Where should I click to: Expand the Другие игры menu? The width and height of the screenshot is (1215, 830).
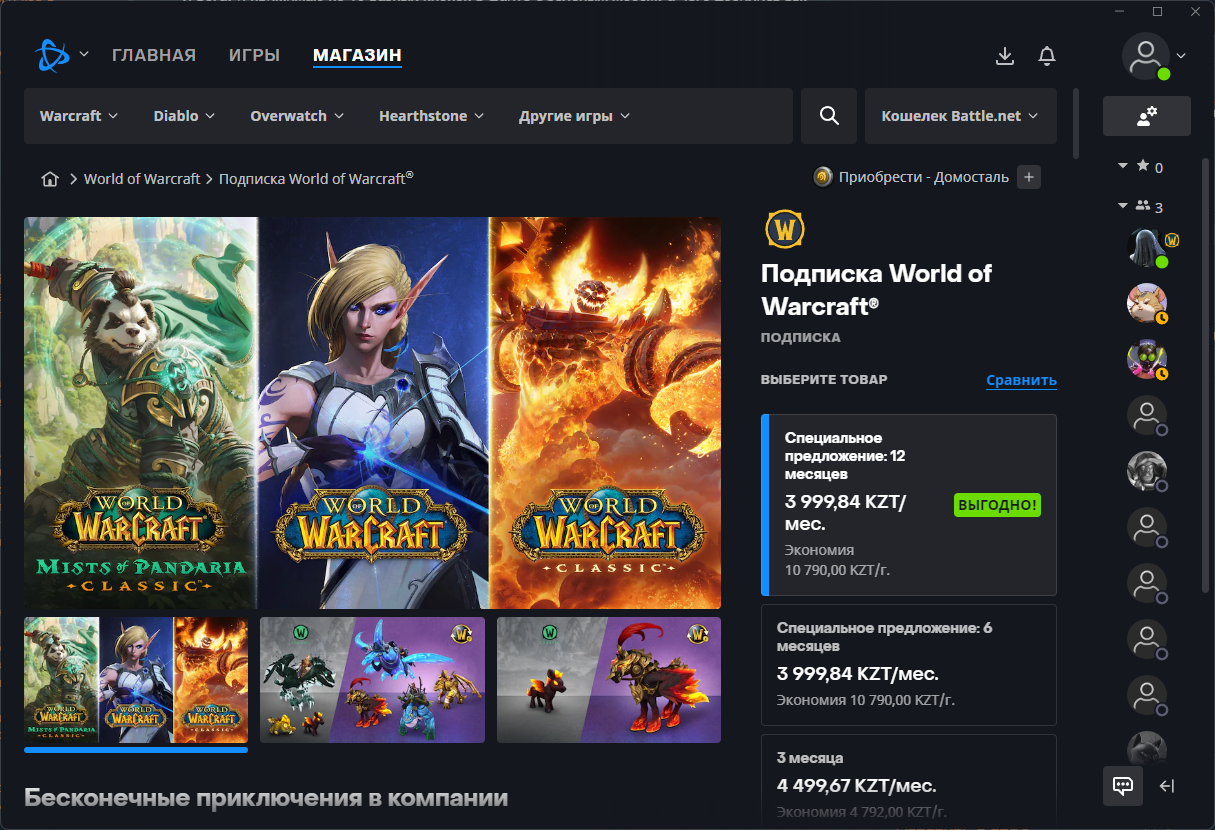(574, 116)
